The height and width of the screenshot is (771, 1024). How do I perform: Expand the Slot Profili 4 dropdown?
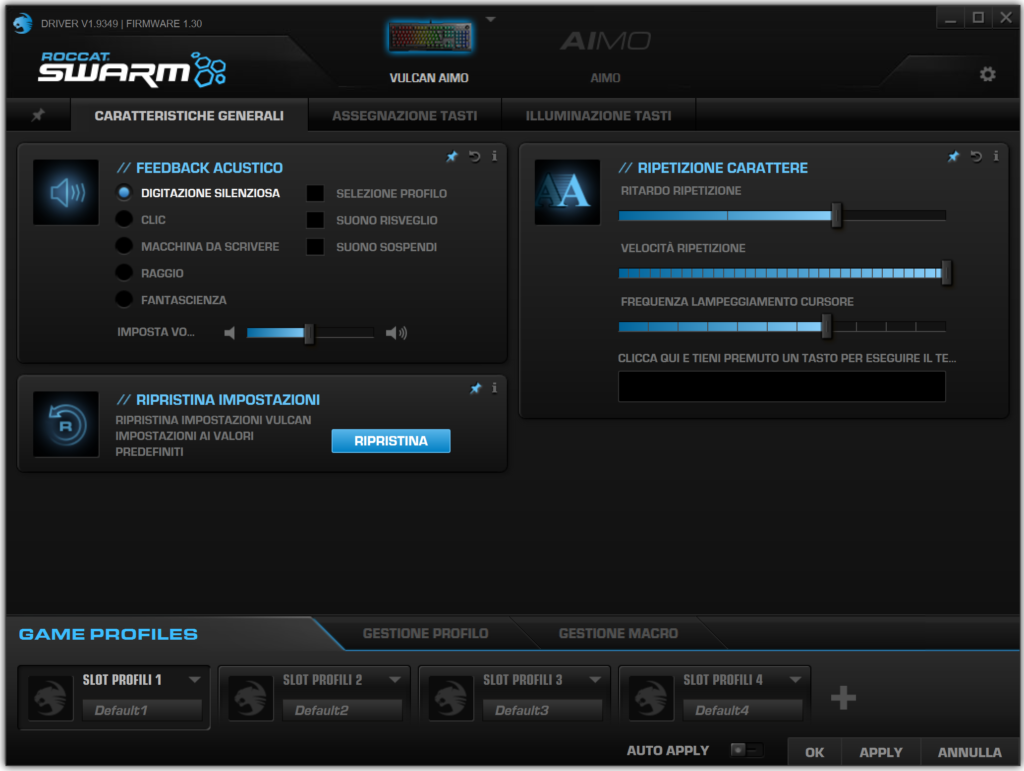point(795,680)
